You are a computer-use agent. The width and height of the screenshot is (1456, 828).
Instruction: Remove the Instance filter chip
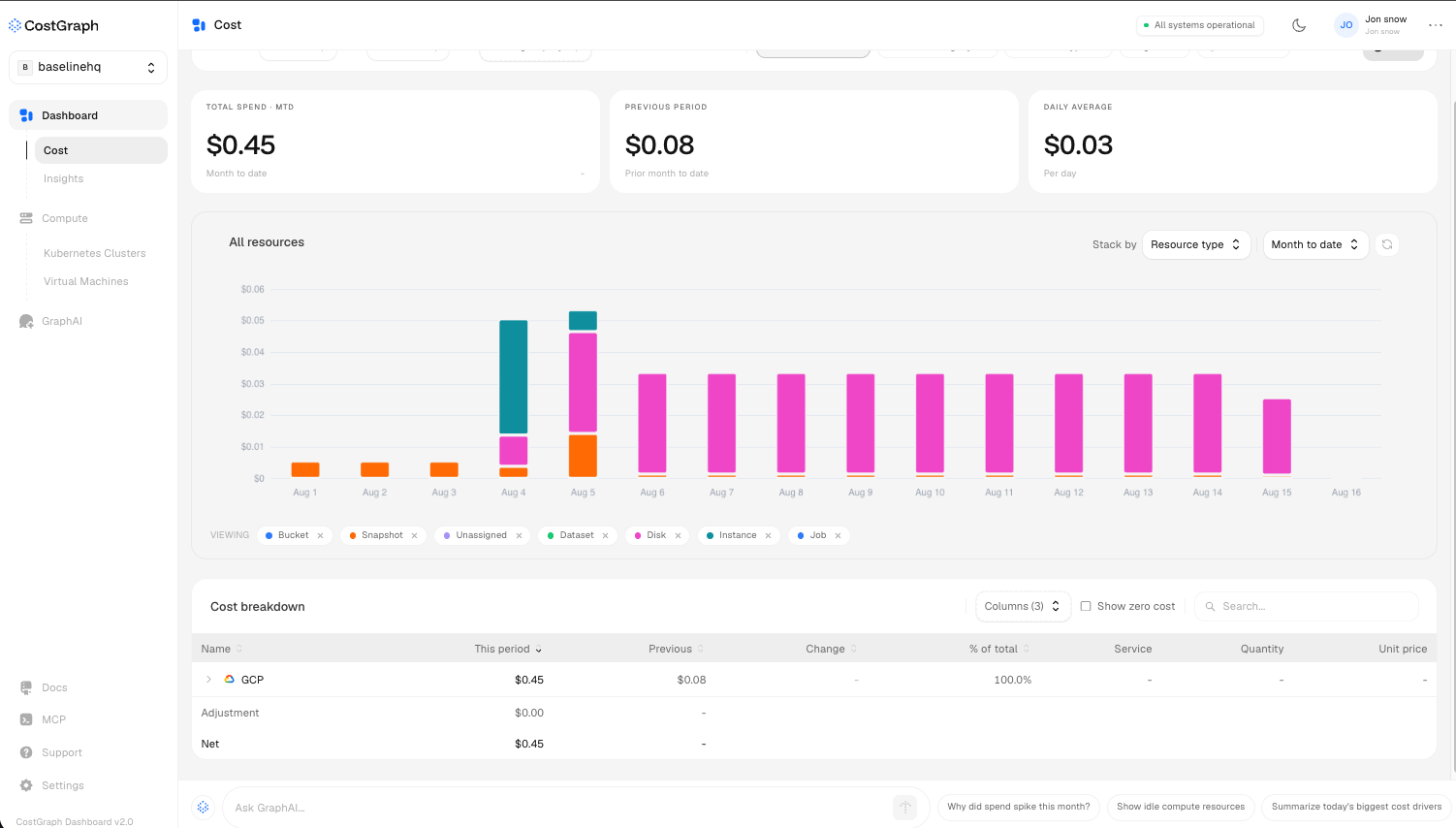(768, 535)
